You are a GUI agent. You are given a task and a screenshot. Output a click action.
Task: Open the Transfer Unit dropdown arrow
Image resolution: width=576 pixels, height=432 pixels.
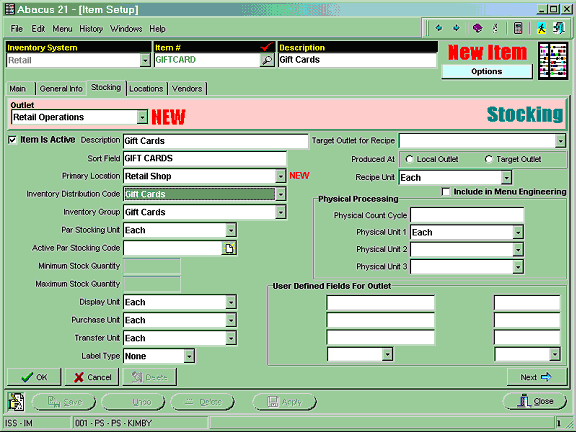pyautogui.click(x=231, y=338)
